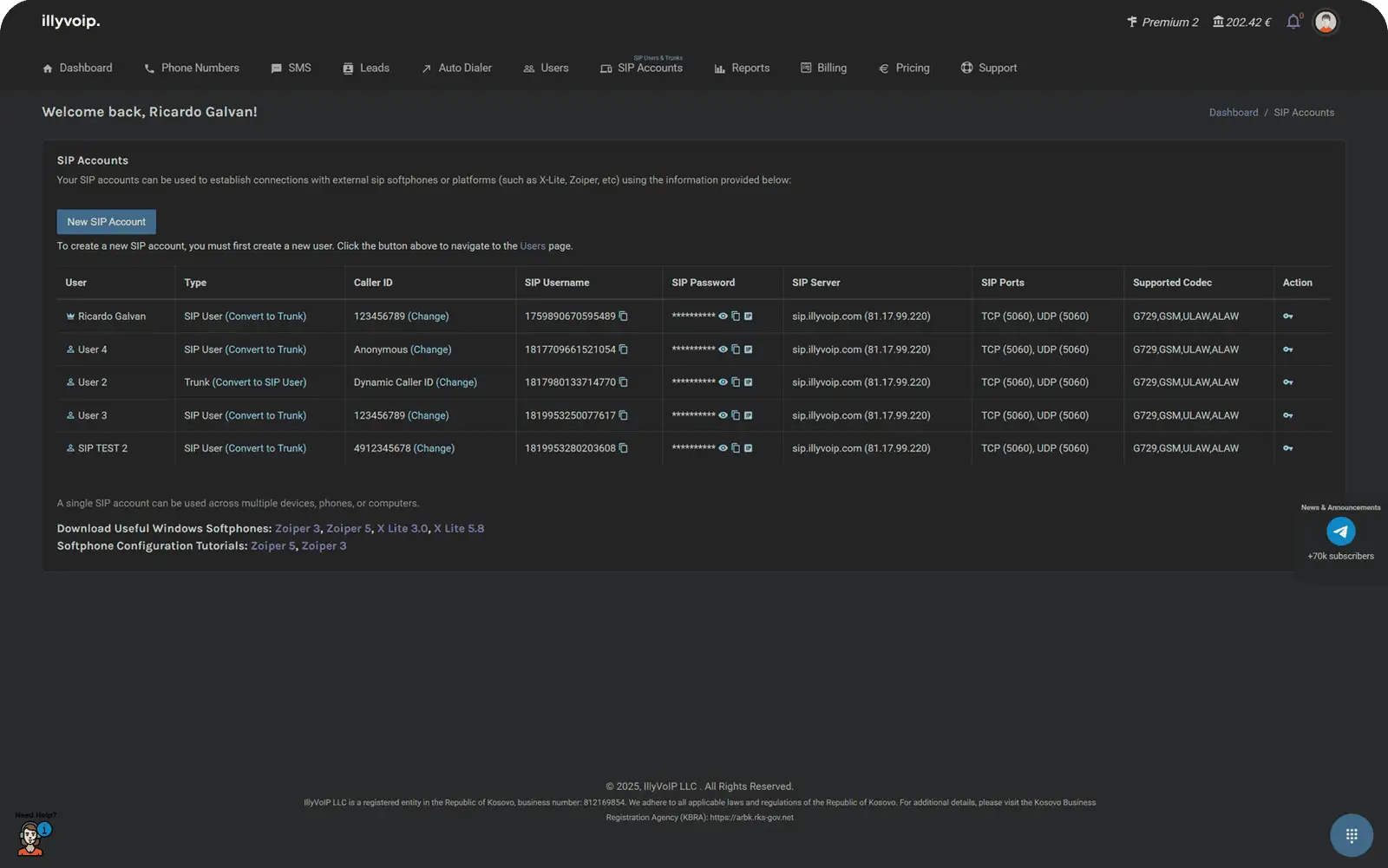Open the Billing menu item
The width and height of the screenshot is (1388, 868).
pos(823,68)
